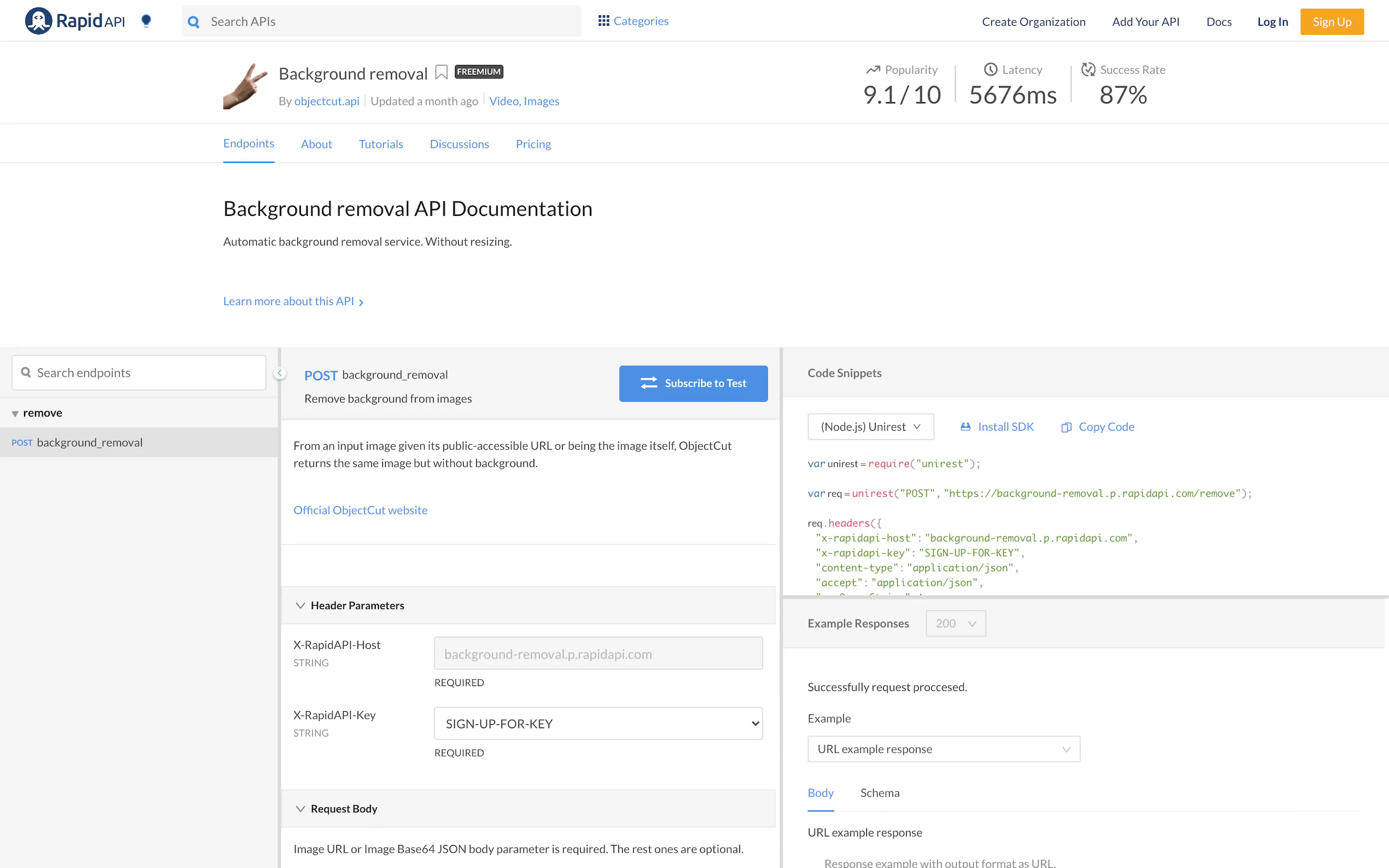
Task: Open the (Node.js) Unirest language dropdown
Action: click(870, 426)
